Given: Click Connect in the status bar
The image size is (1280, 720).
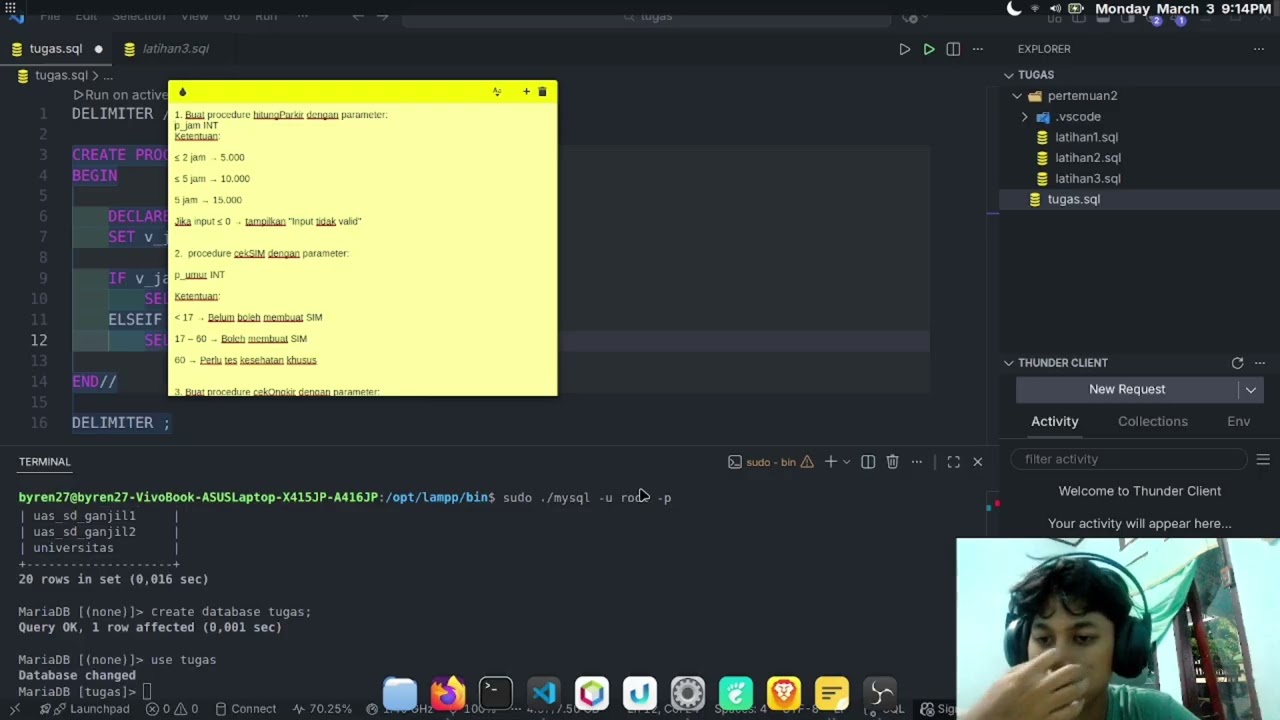Looking at the screenshot, I should click(245, 709).
